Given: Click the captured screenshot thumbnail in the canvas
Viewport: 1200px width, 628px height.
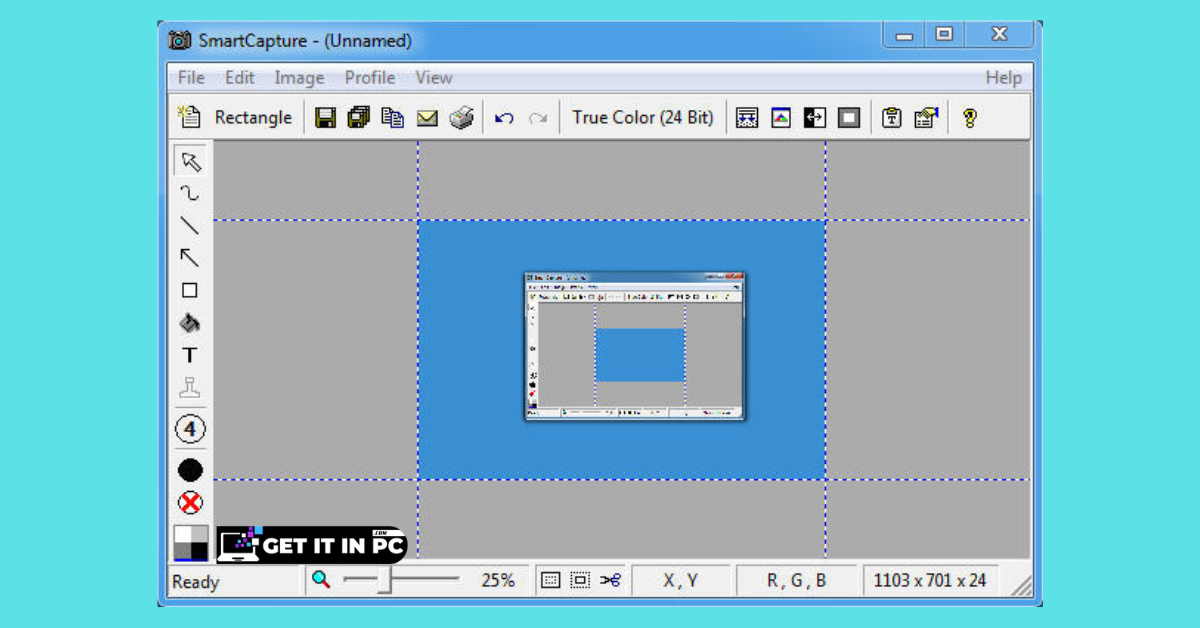Looking at the screenshot, I should 635,346.
